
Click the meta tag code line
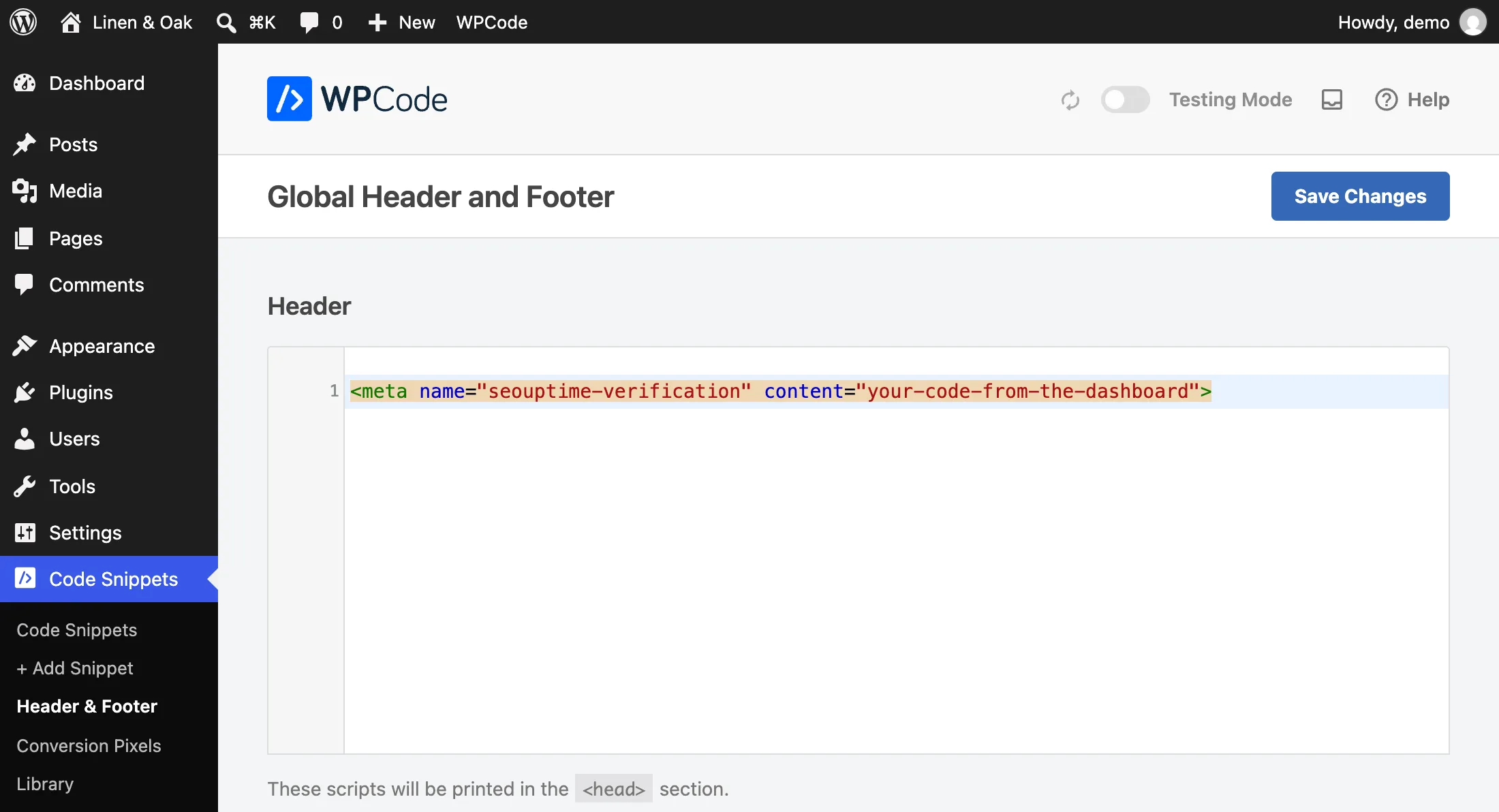coord(781,391)
